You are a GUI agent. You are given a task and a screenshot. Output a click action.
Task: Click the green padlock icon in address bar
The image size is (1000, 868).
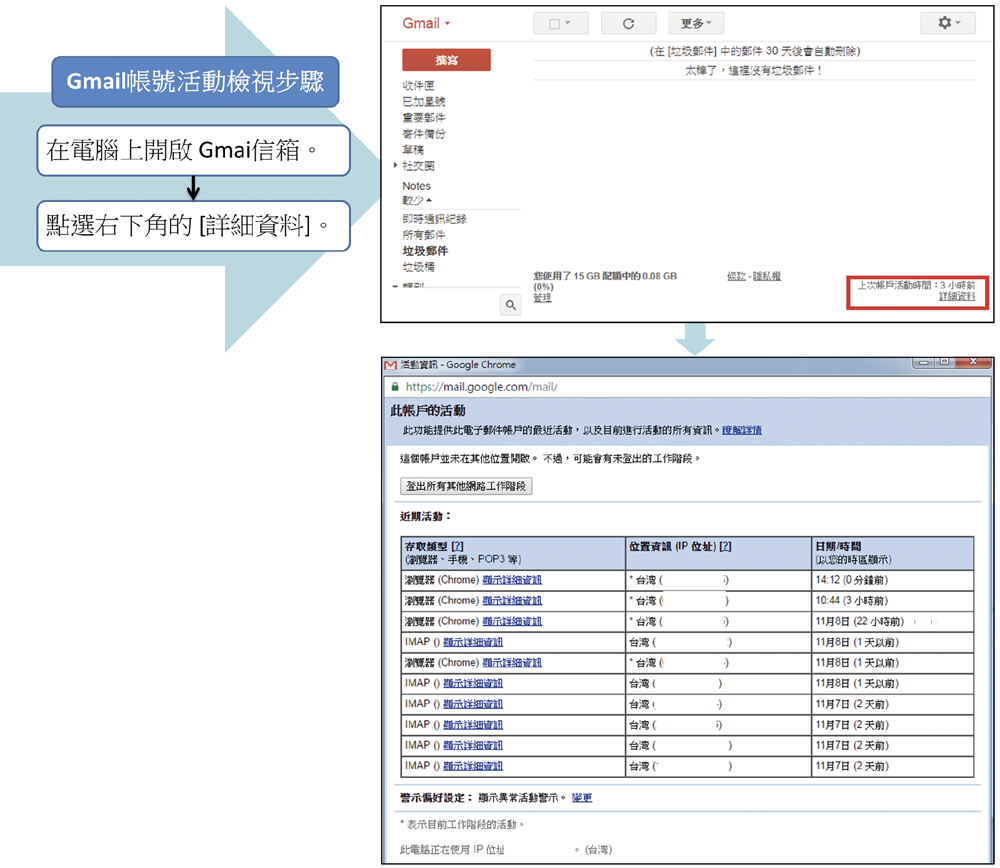395,386
